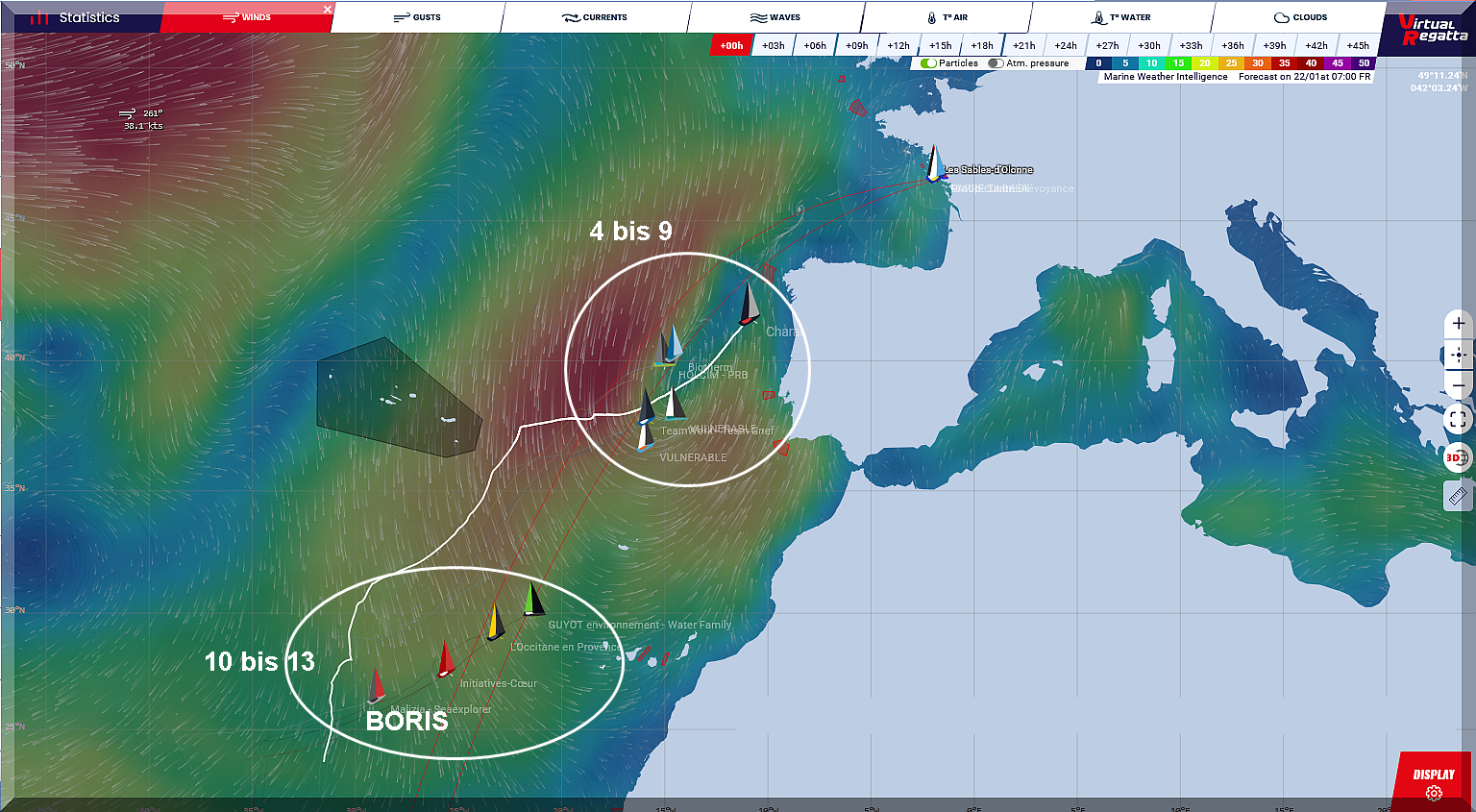This screenshot has height=812, width=1476.
Task: Zoom out of the map
Action: click(x=1458, y=386)
